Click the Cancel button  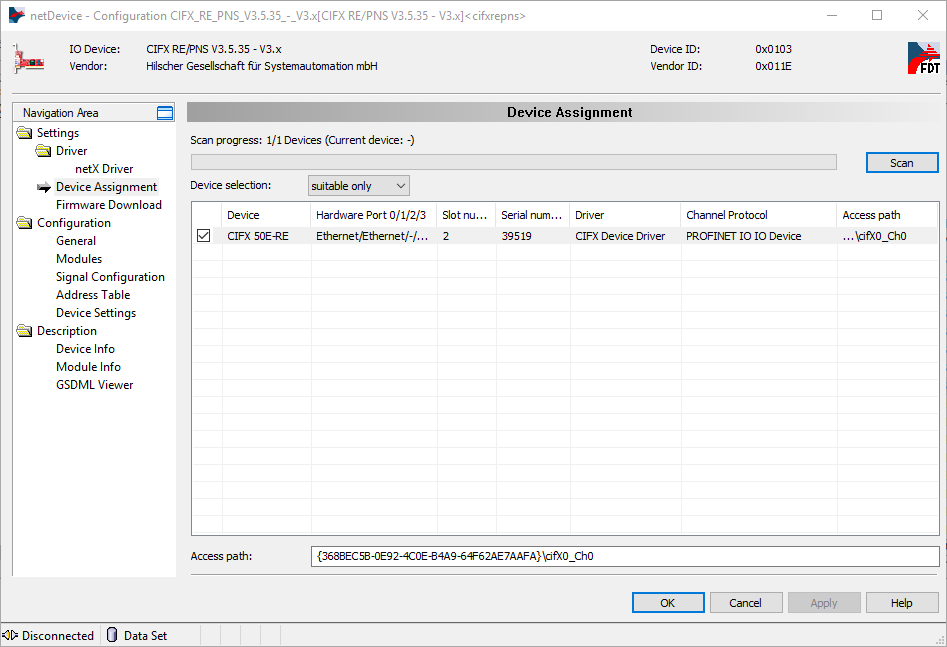[x=745, y=603]
